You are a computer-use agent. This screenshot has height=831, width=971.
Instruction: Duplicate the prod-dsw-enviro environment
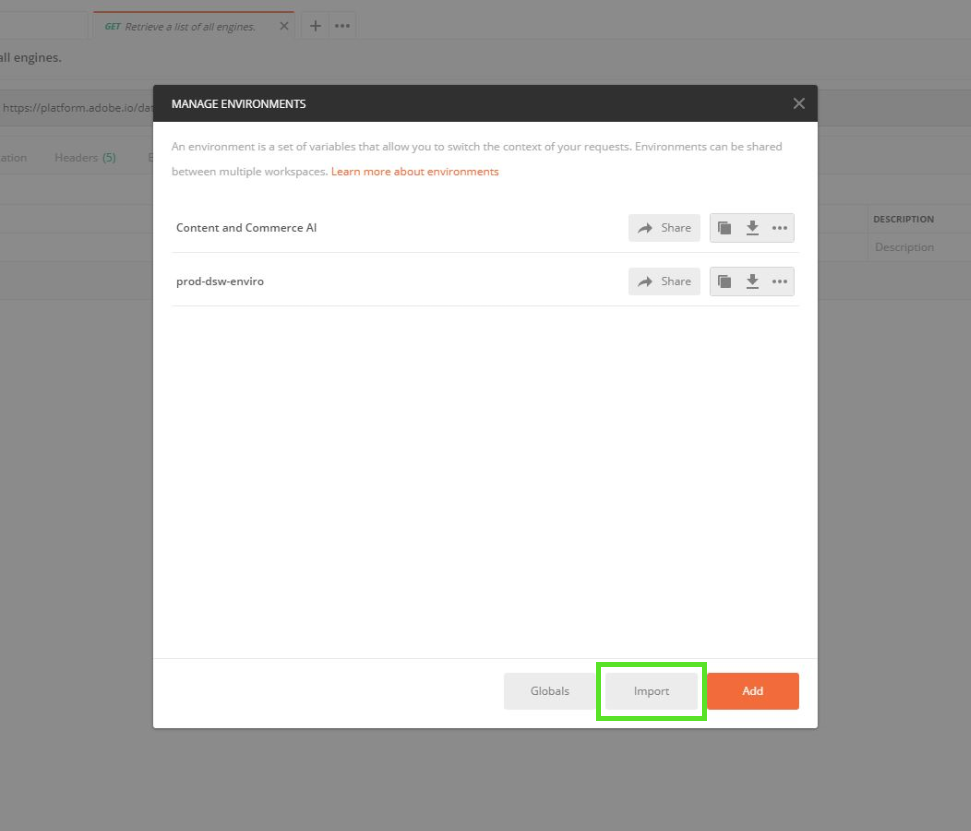pyautogui.click(x=724, y=282)
